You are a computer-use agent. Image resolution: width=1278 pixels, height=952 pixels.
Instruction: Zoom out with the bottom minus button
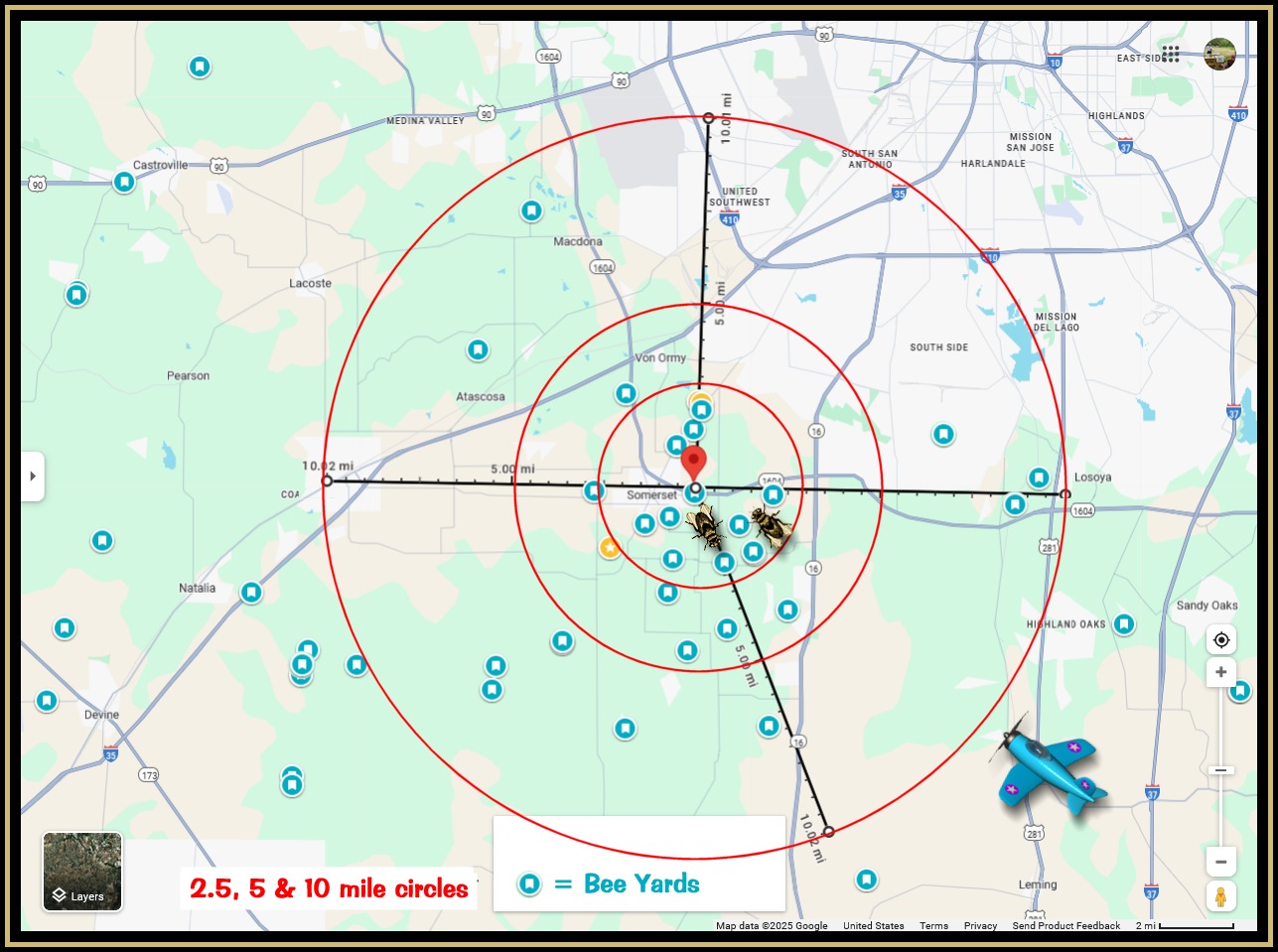(1221, 862)
